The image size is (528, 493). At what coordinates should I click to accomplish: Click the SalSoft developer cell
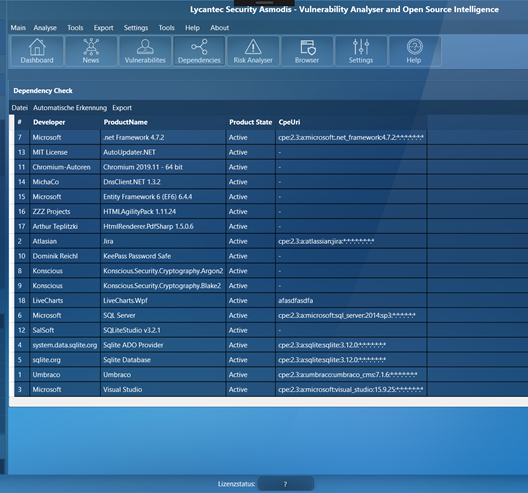coord(65,330)
